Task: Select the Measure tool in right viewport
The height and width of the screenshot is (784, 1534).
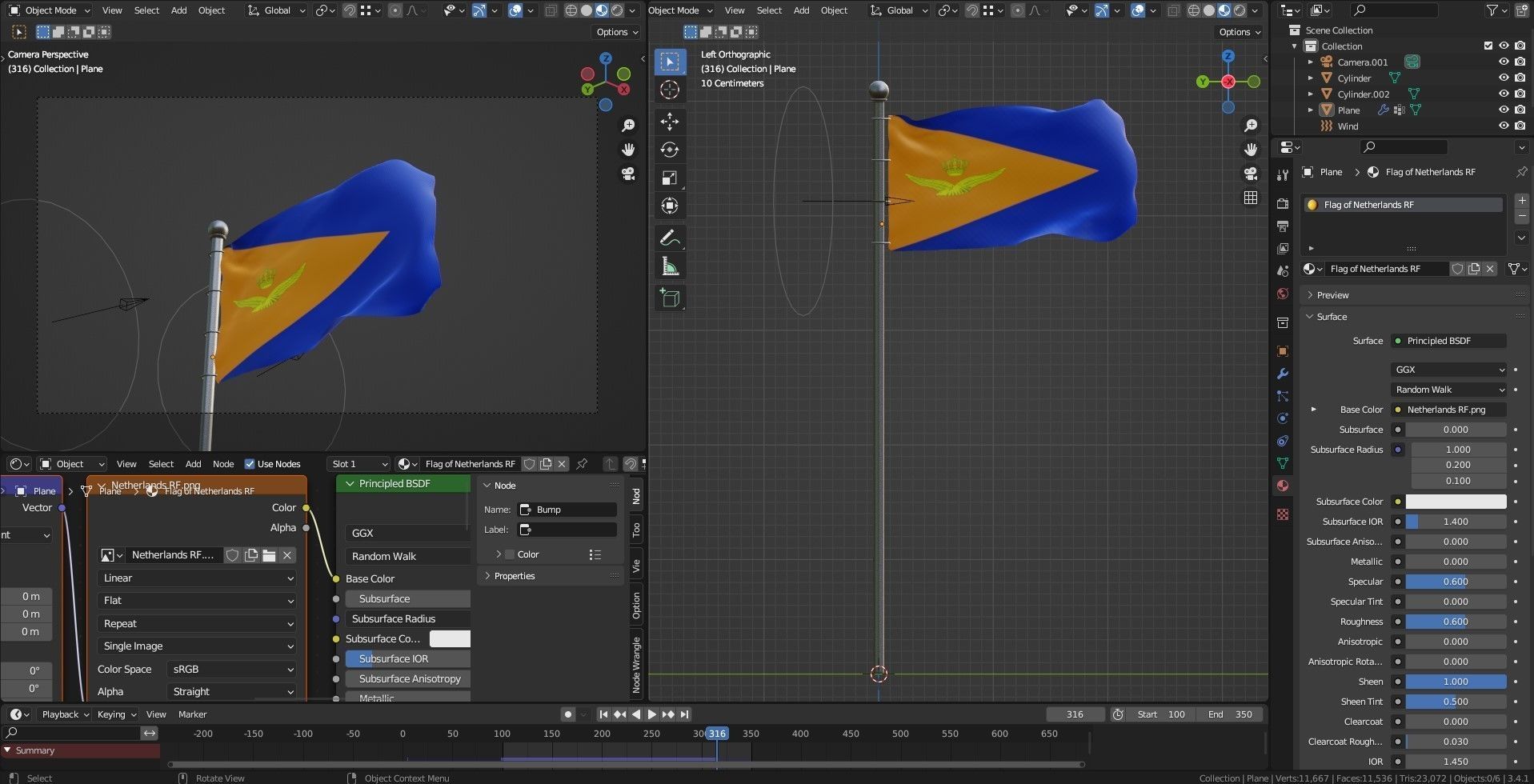Action: [670, 266]
